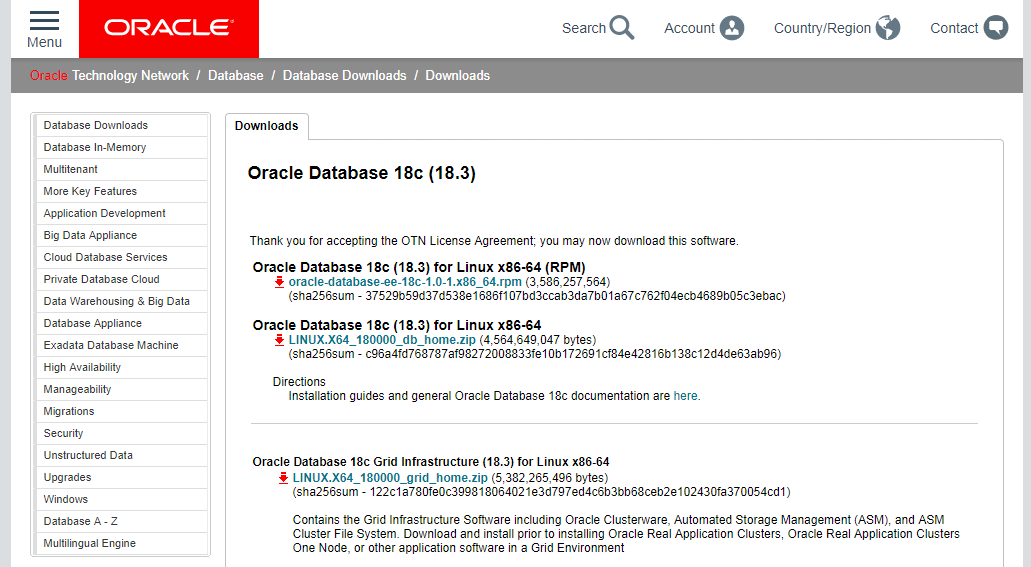1031x567 pixels.
Task: Click the db_home sha256sum text line
Action: [535, 354]
